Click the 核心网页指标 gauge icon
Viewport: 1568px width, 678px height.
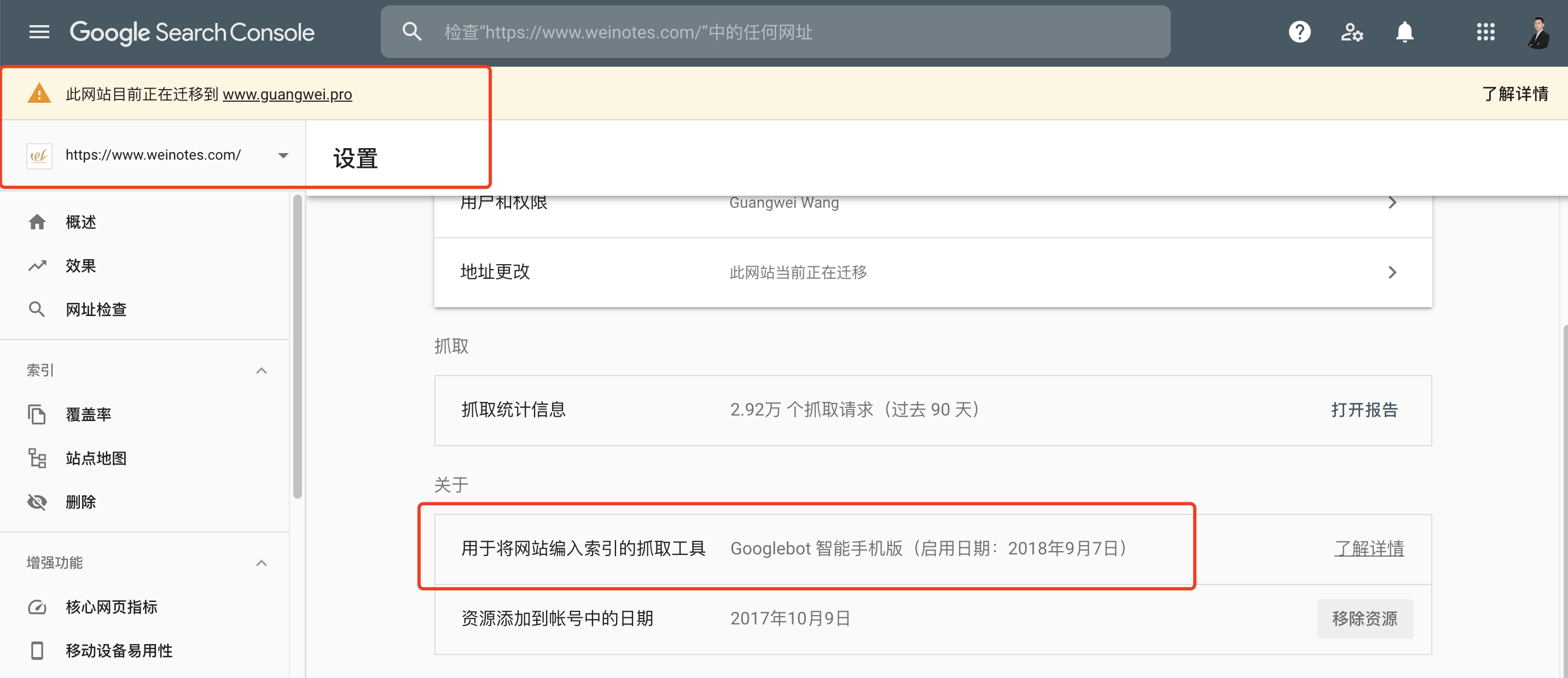point(37,607)
